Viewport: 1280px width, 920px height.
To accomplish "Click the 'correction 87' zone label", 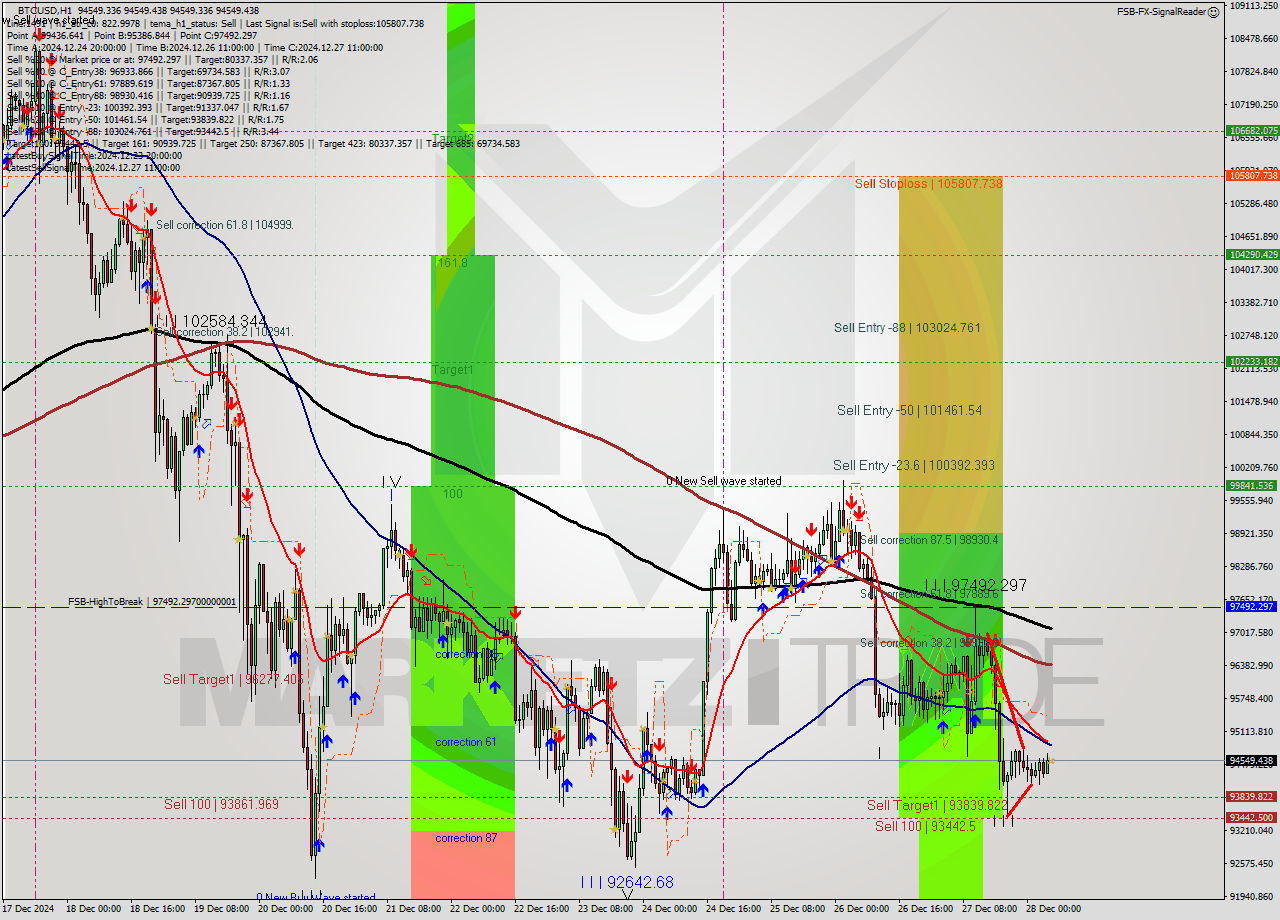I will point(466,839).
